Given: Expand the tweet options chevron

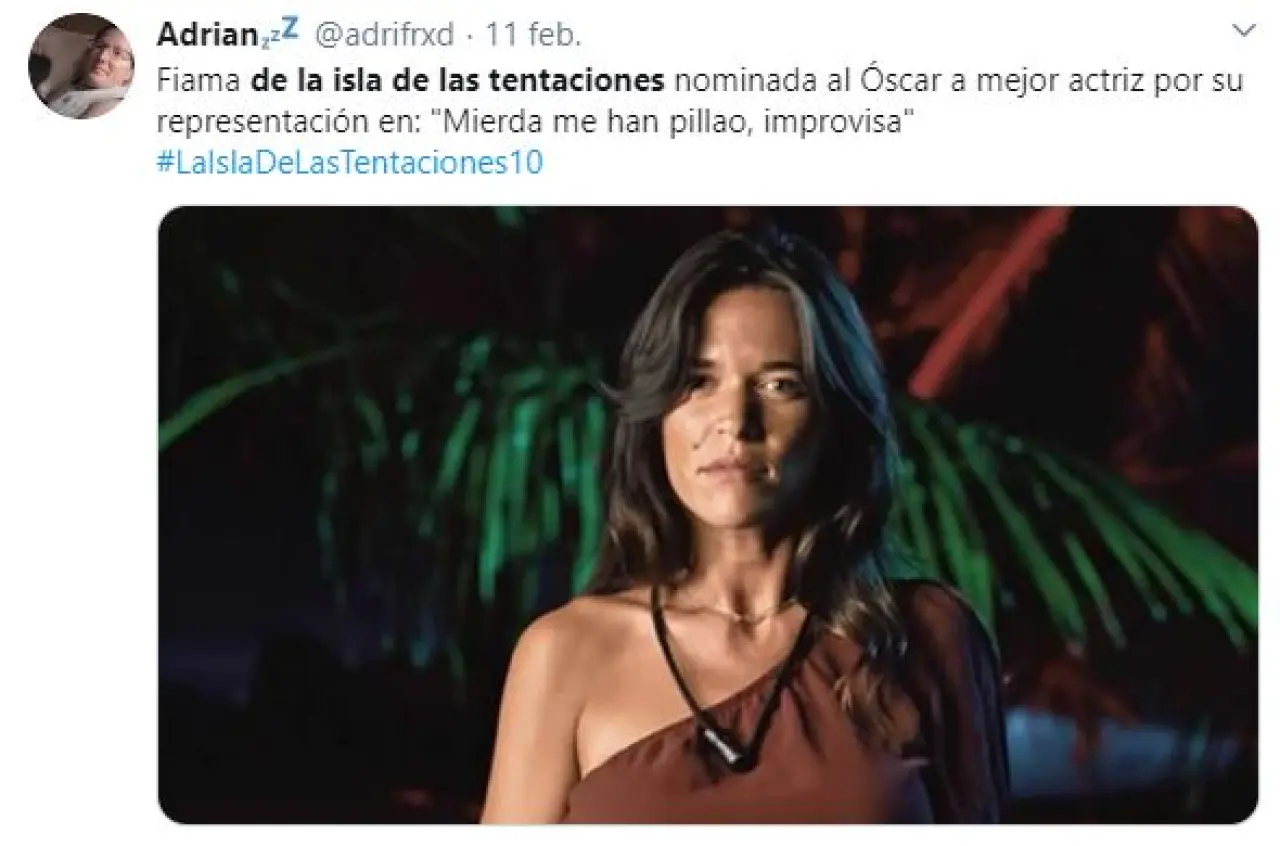Looking at the screenshot, I should coord(1242,31).
